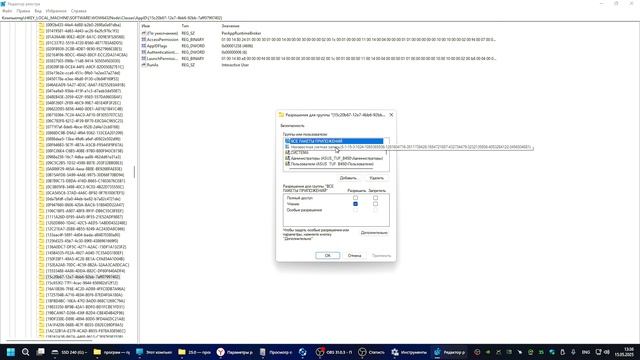Select the RunAs value name

(152, 65)
